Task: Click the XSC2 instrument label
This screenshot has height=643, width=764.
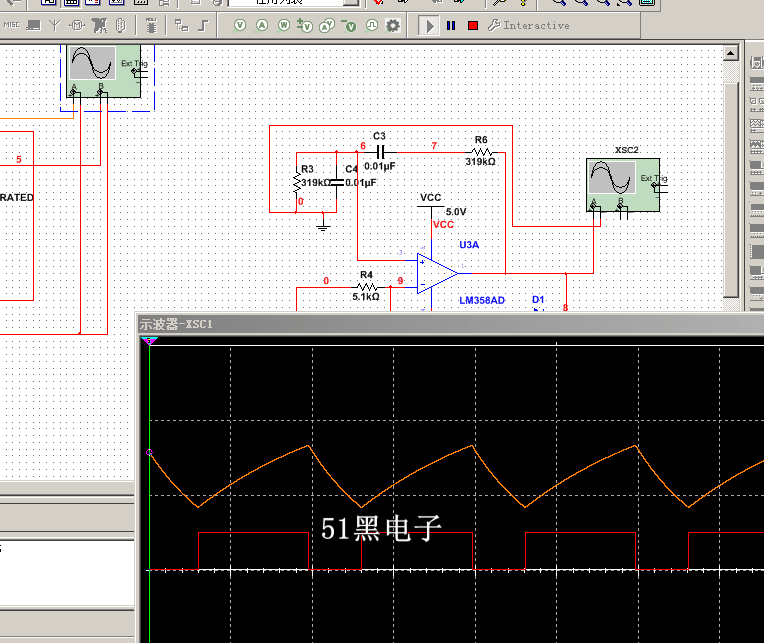Action: [x=626, y=150]
